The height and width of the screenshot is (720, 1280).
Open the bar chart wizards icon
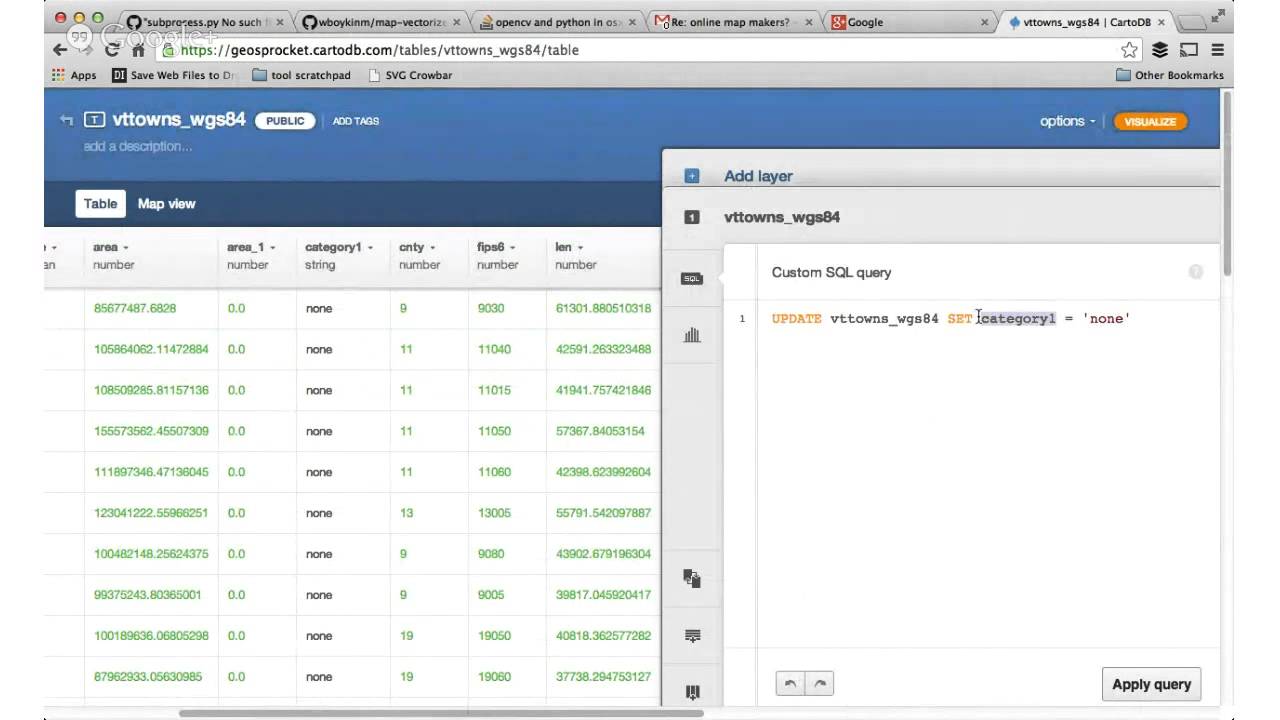tap(691, 336)
